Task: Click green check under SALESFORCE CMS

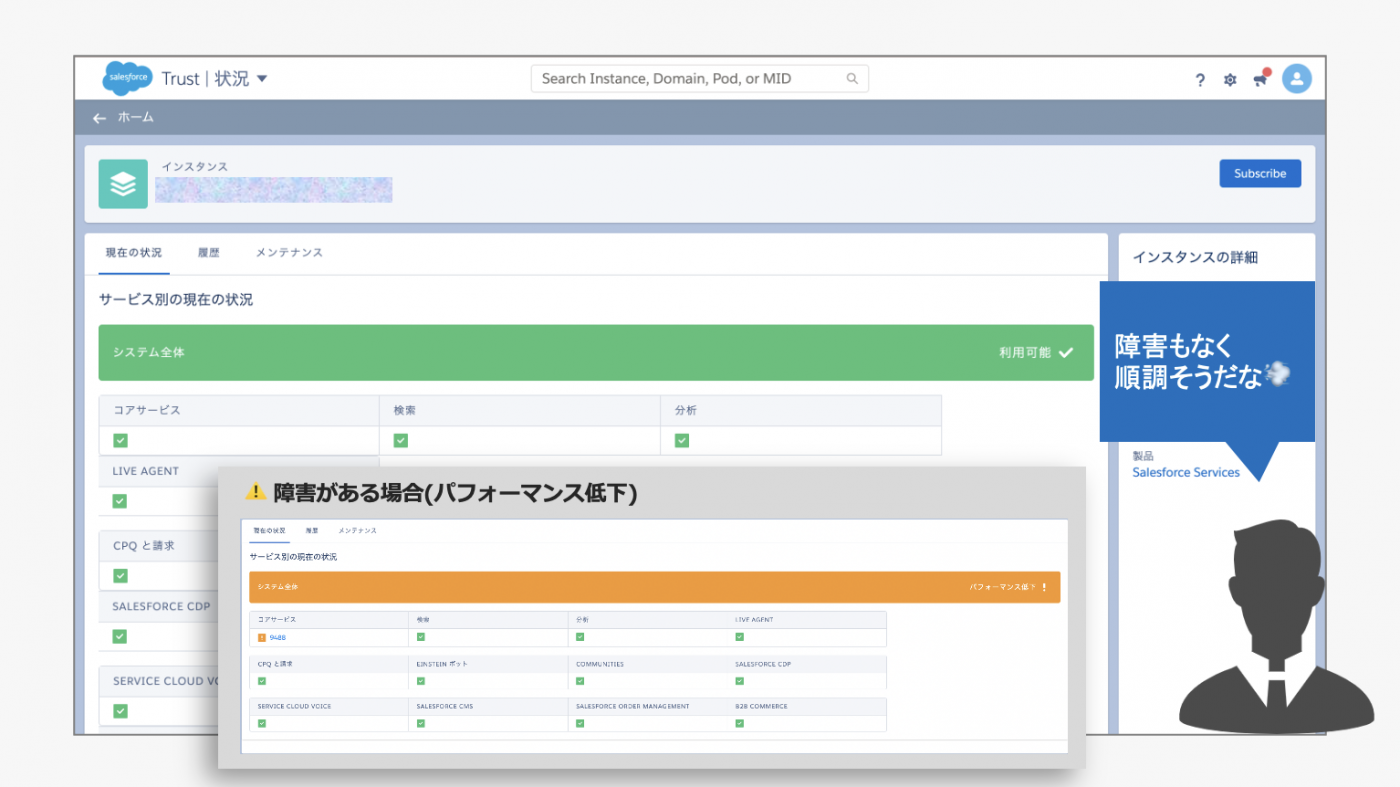Action: click(421, 723)
